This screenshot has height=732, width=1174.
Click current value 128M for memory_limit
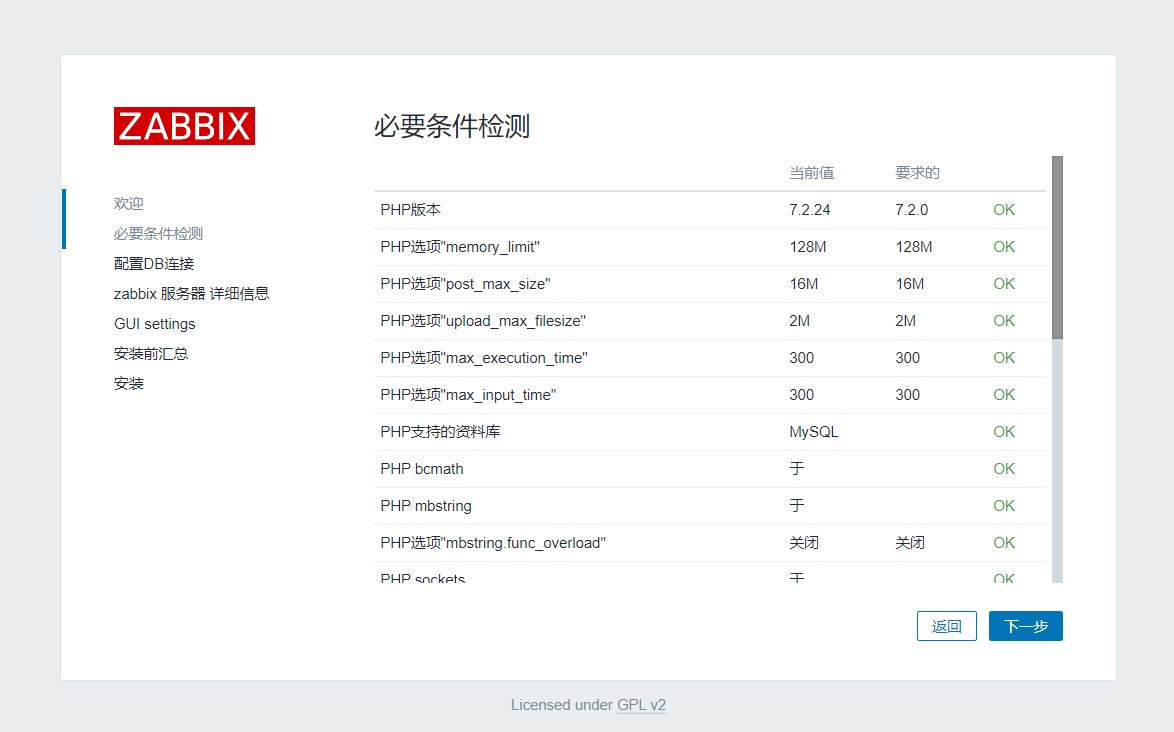808,247
